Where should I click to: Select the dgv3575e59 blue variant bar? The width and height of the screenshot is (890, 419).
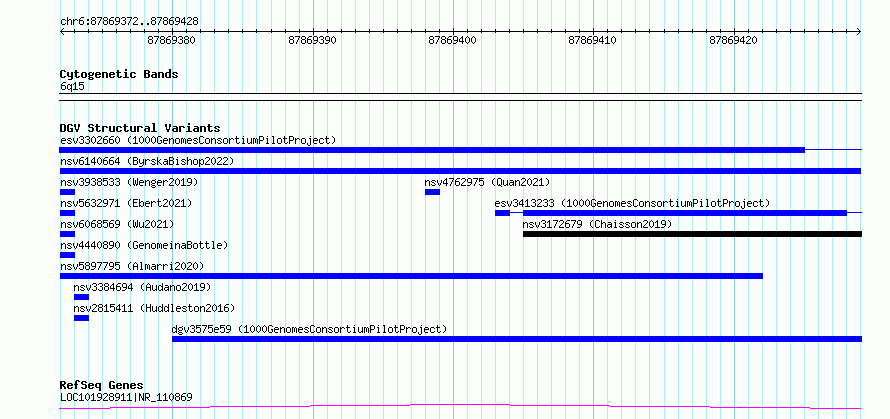point(517,339)
